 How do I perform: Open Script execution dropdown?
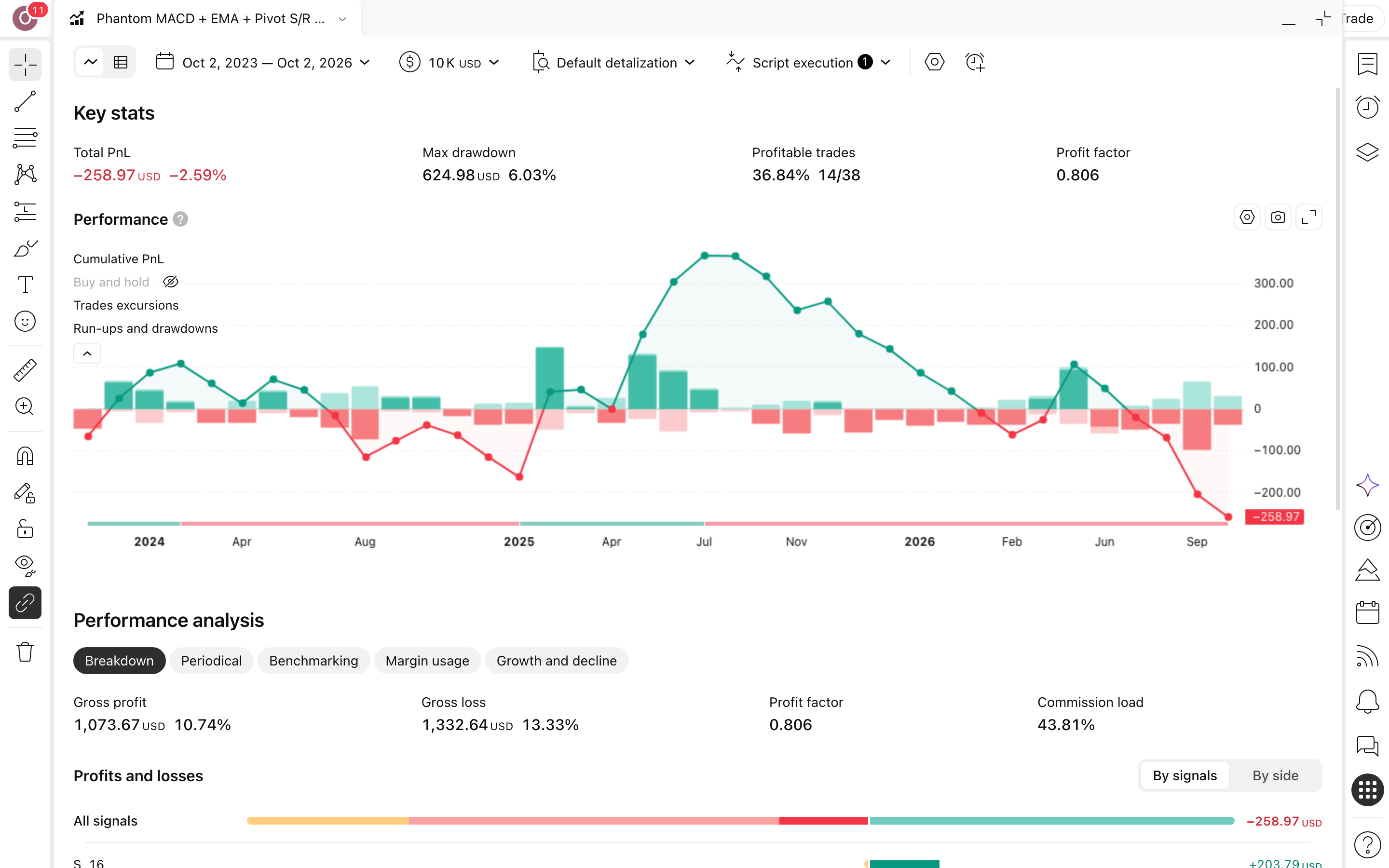(808, 62)
